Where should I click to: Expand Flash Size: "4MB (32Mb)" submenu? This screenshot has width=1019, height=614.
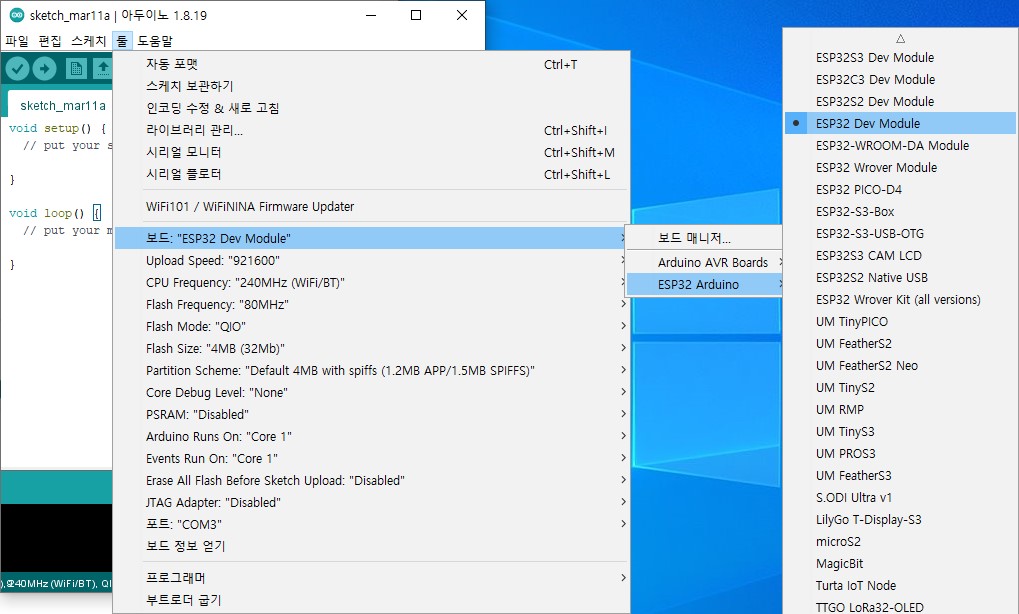pos(371,349)
